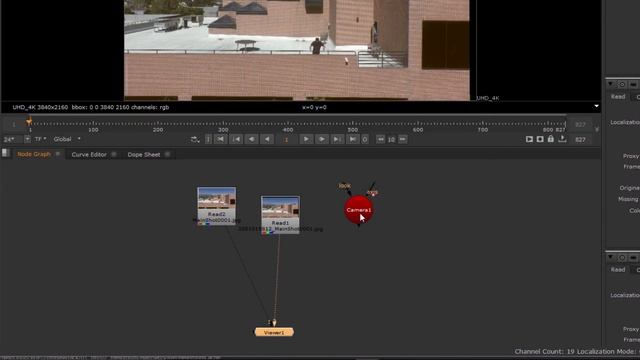Open the upper panel's Read tab

618,96
